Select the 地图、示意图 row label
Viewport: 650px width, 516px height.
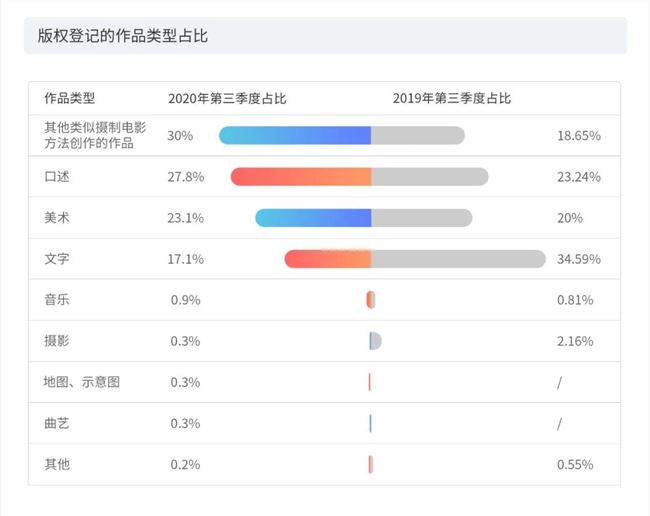pos(81,382)
